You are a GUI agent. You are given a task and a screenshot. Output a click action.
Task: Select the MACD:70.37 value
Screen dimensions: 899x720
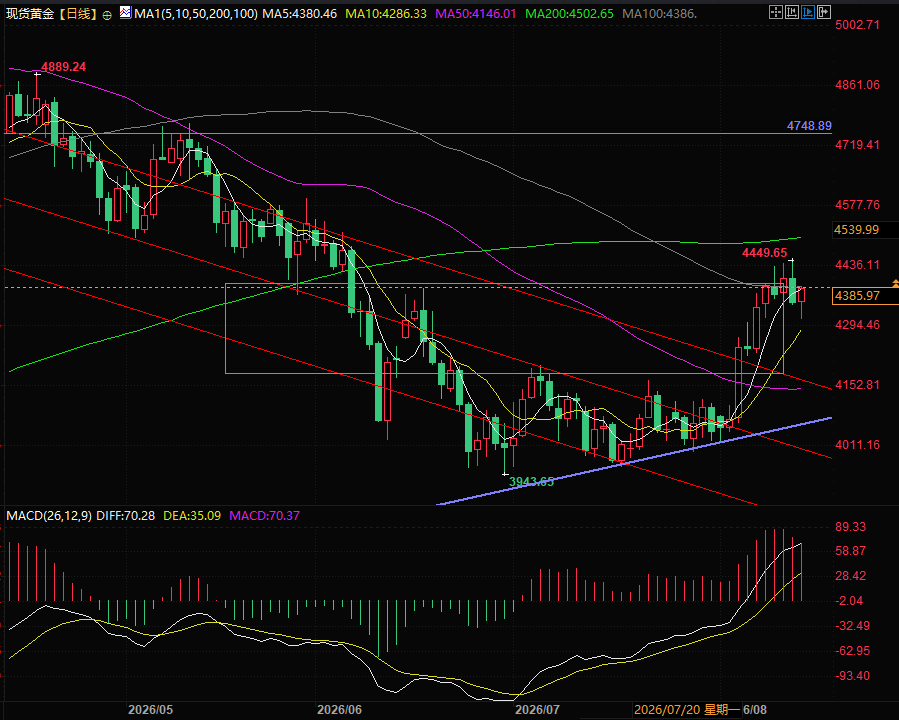(264, 515)
